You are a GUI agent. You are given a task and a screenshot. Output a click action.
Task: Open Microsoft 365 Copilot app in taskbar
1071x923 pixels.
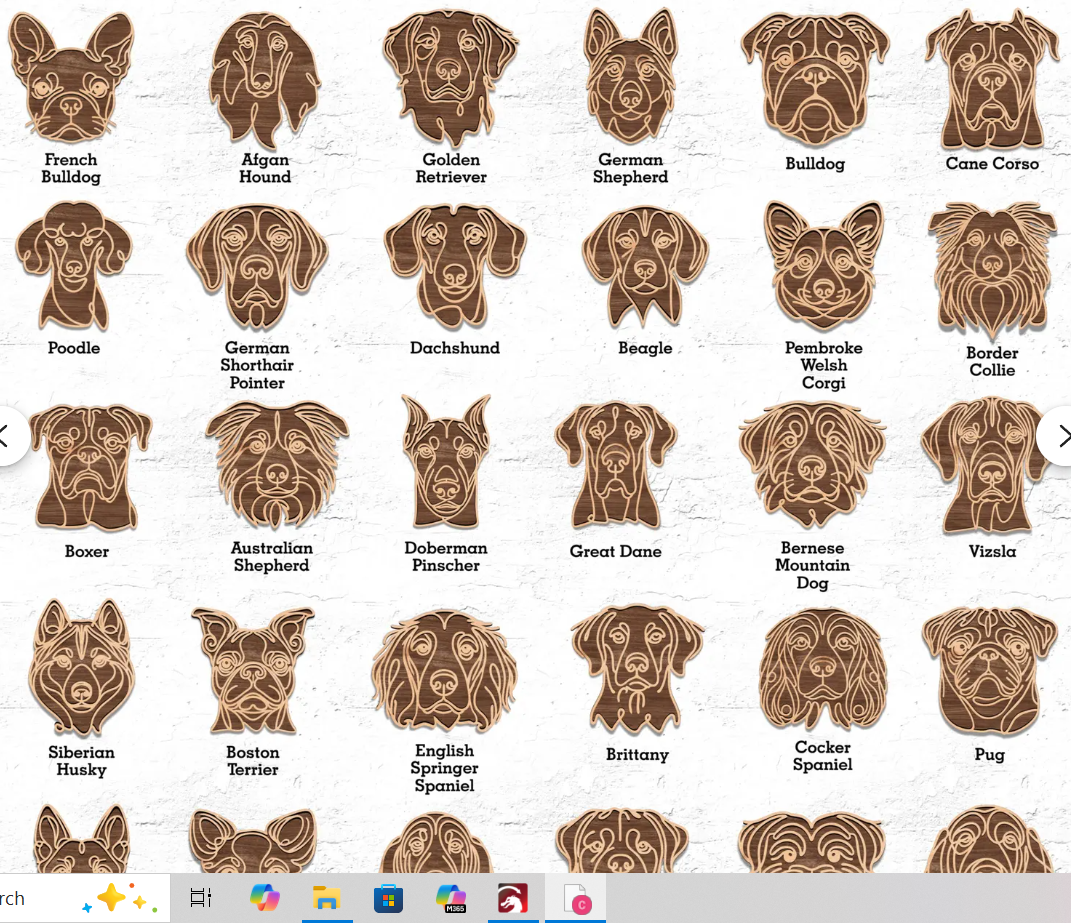click(451, 898)
